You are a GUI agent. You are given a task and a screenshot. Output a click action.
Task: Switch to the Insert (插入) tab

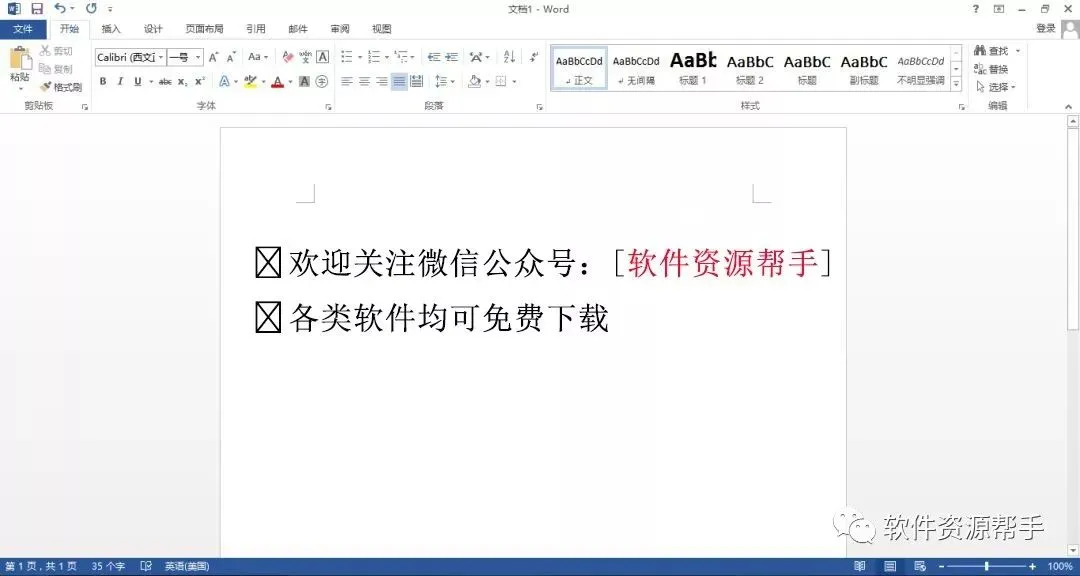point(111,29)
